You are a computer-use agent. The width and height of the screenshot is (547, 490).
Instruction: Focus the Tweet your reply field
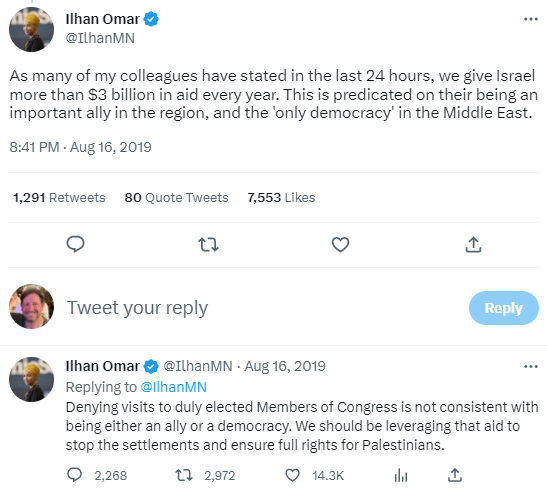click(265, 308)
